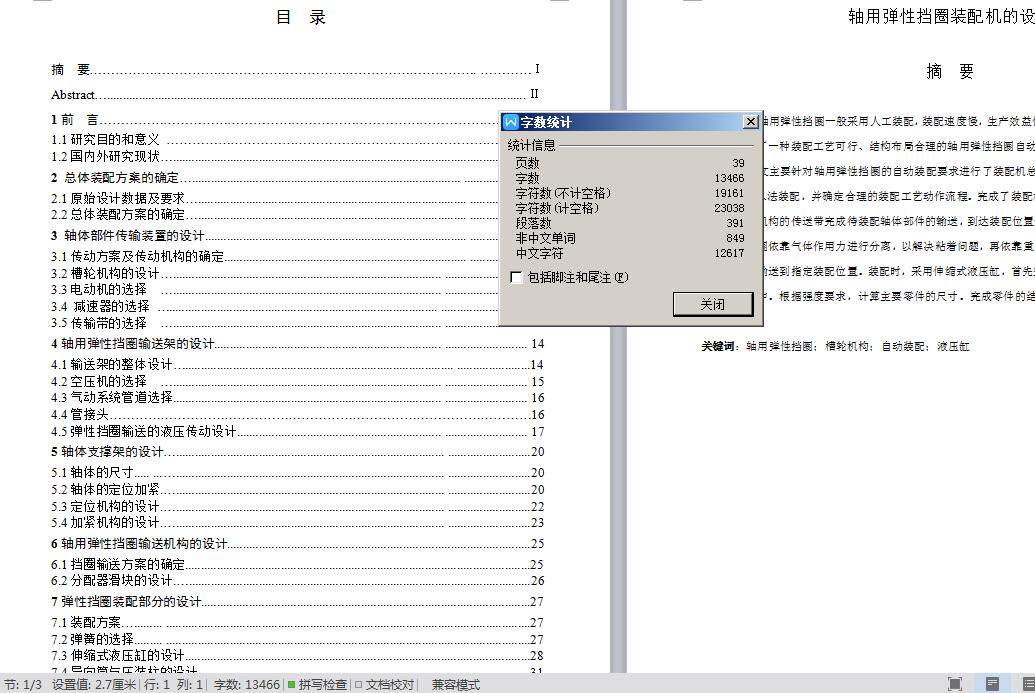Image resolution: width=1035 pixels, height=693 pixels.
Task: Select the outline view icon in status bar
Action: (x=1028, y=685)
